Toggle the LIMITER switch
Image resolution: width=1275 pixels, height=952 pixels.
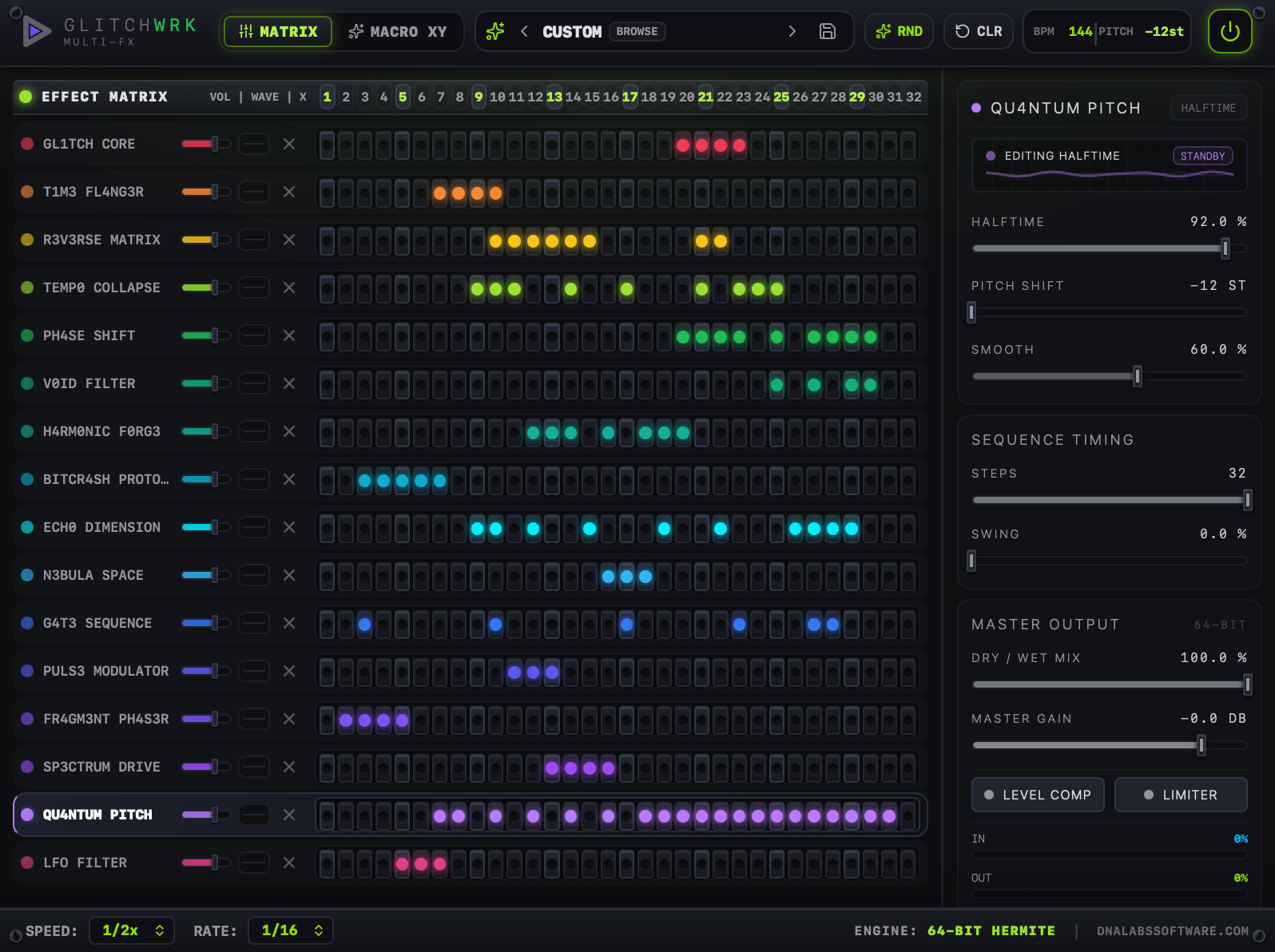pyautogui.click(x=1181, y=795)
